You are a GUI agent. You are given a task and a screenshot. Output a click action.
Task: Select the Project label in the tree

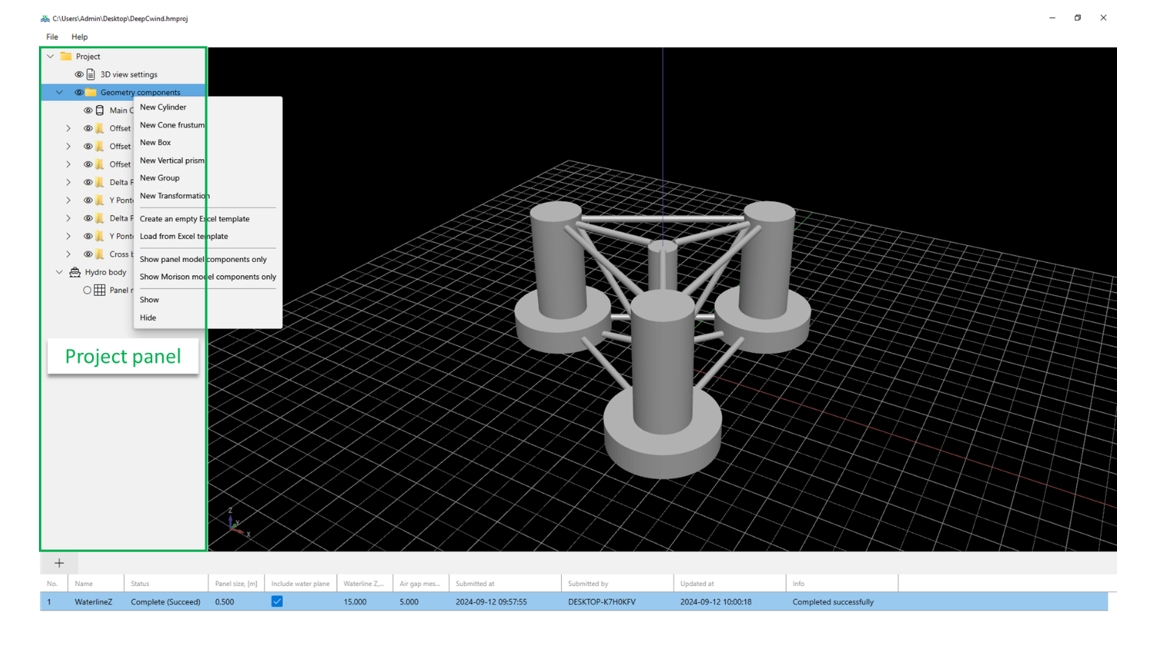pos(88,57)
